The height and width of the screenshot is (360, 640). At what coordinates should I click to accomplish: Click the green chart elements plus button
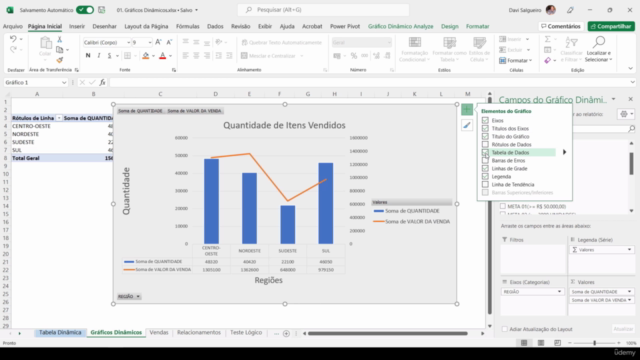point(467,109)
